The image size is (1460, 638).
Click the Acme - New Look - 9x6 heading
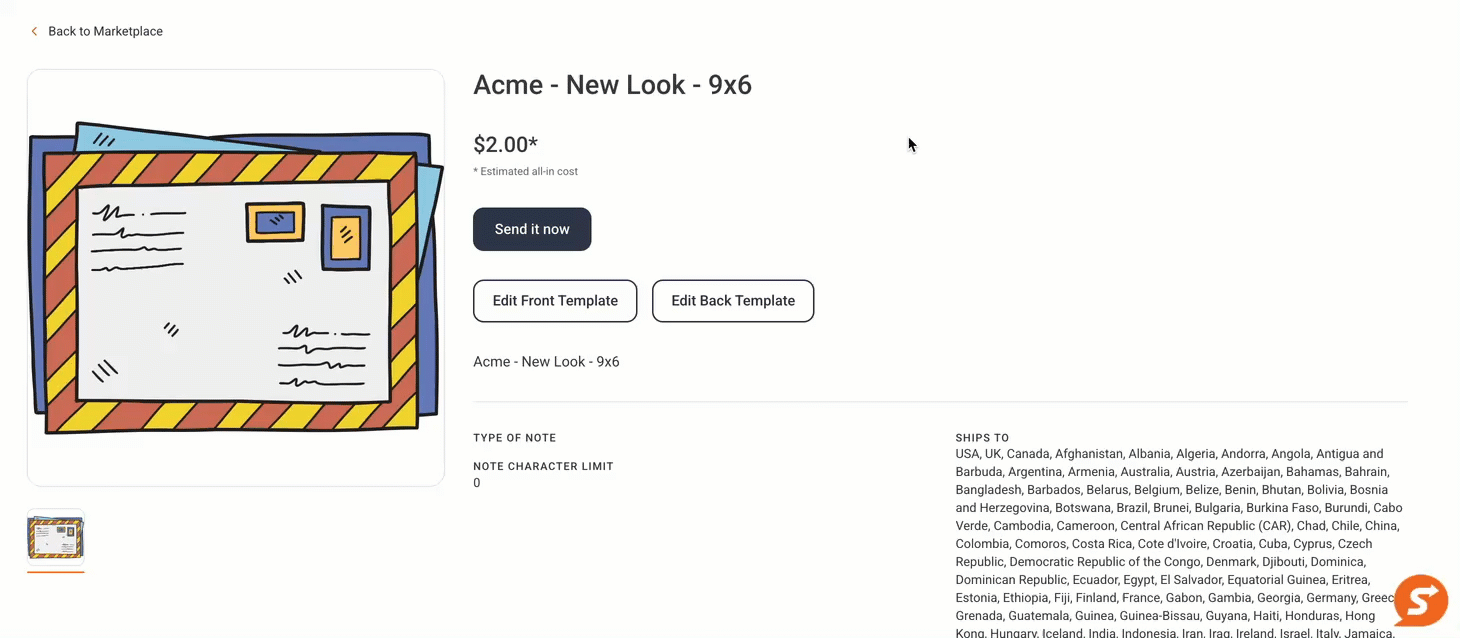pos(612,85)
